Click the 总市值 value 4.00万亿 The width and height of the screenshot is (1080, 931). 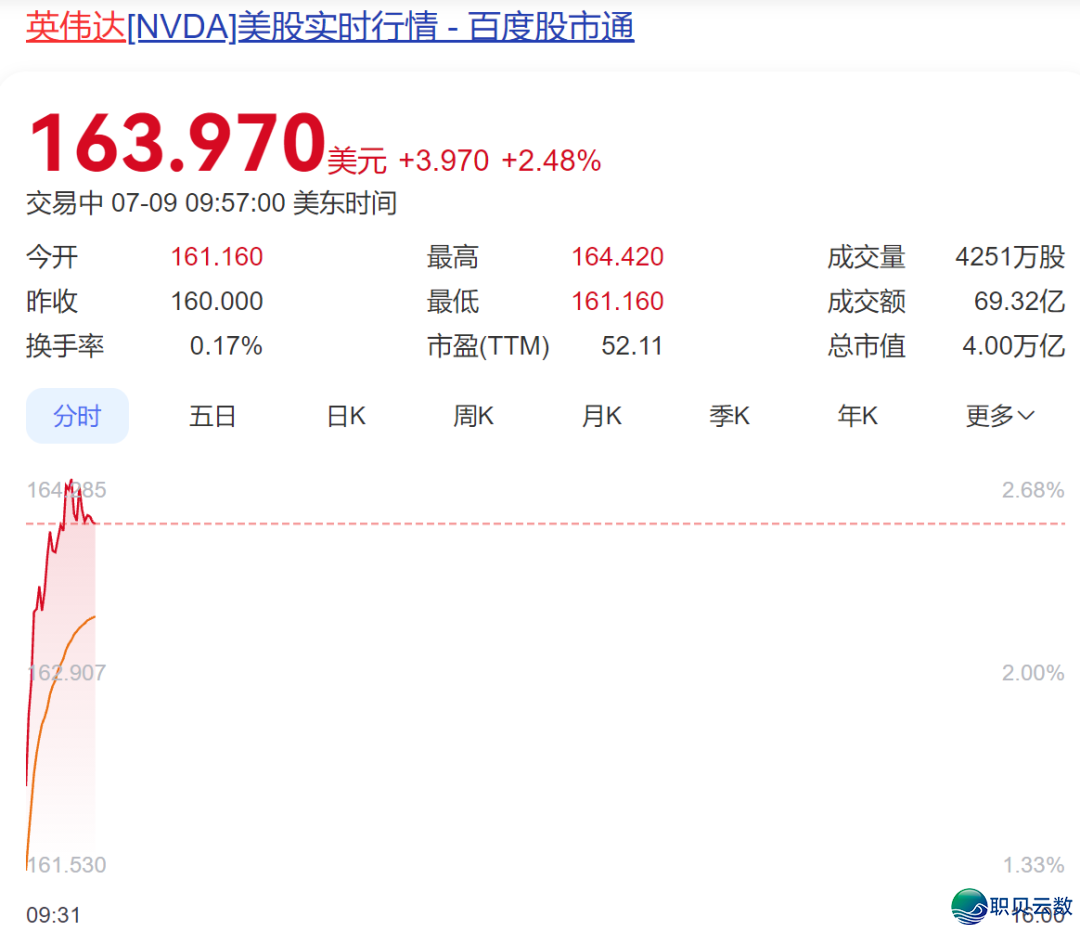point(1013,346)
